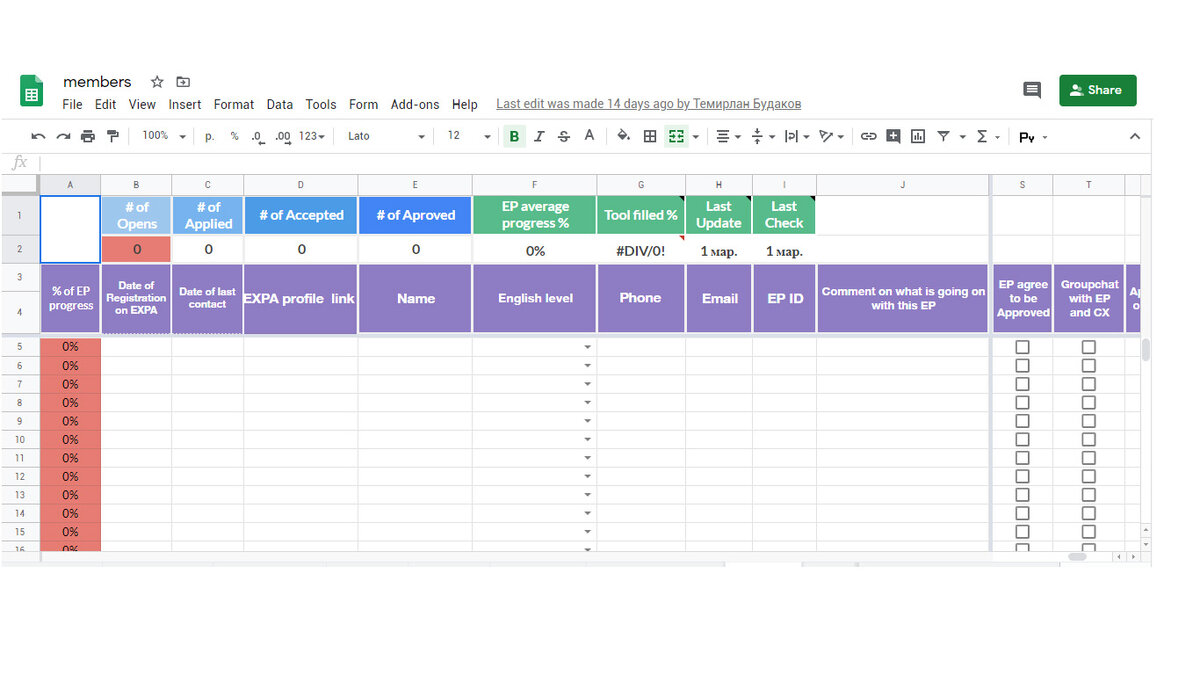Check 'EP agree to be Approved' in row 5
The height and width of the screenshot is (675, 1200).
pyautogui.click(x=1022, y=347)
